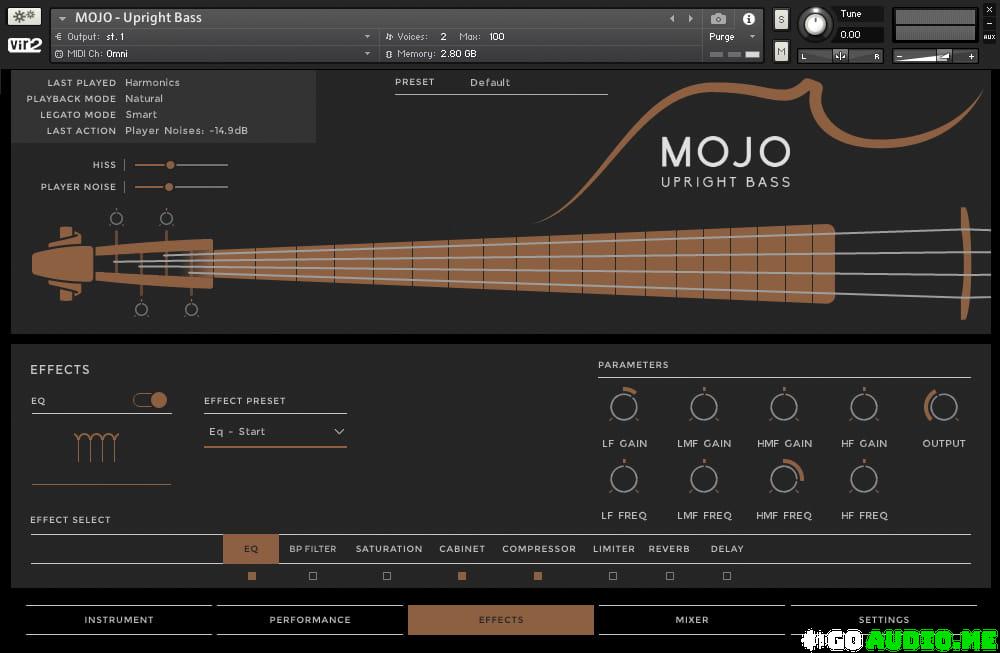The width and height of the screenshot is (1000, 653).
Task: Select the BP FILTER effect
Action: [x=312, y=549]
